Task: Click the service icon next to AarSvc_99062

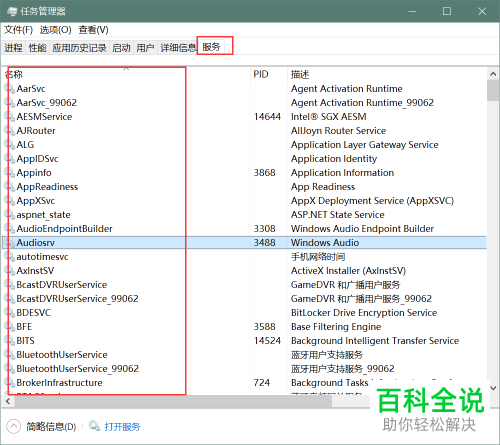Action: [x=10, y=103]
